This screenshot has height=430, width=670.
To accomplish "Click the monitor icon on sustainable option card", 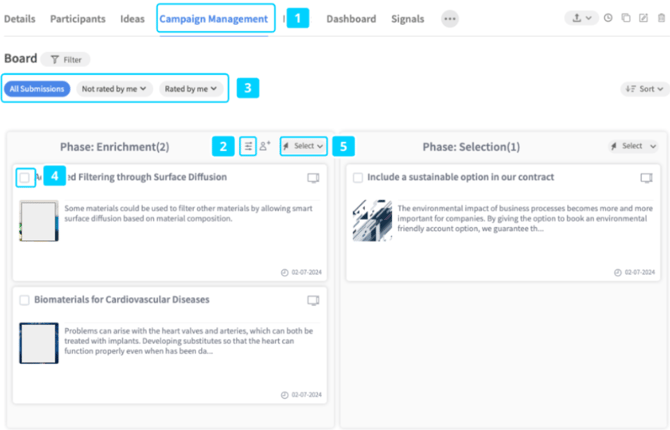I will click(x=646, y=178).
